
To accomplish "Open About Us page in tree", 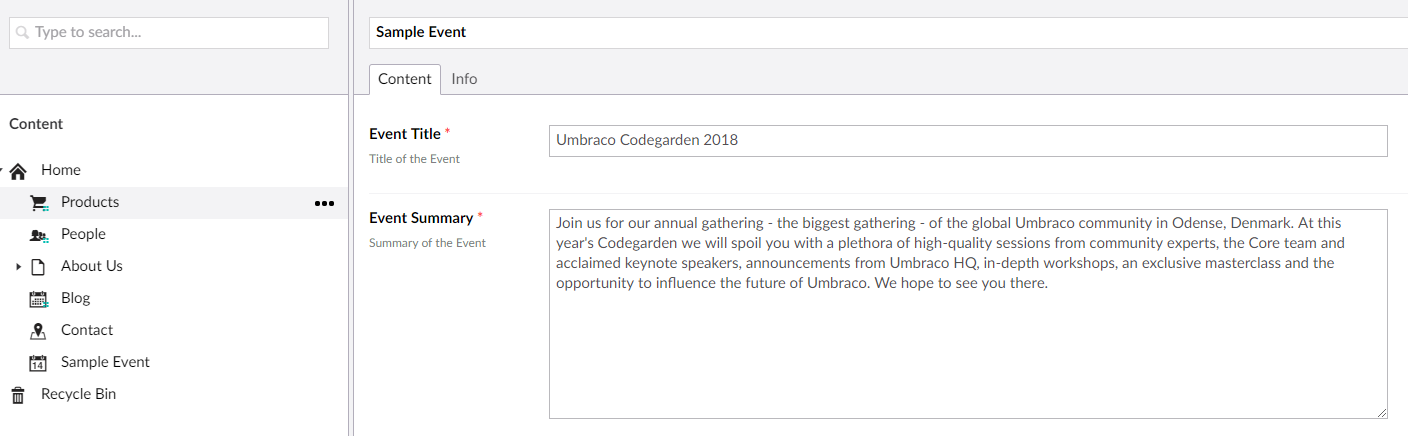I will (x=92, y=266).
